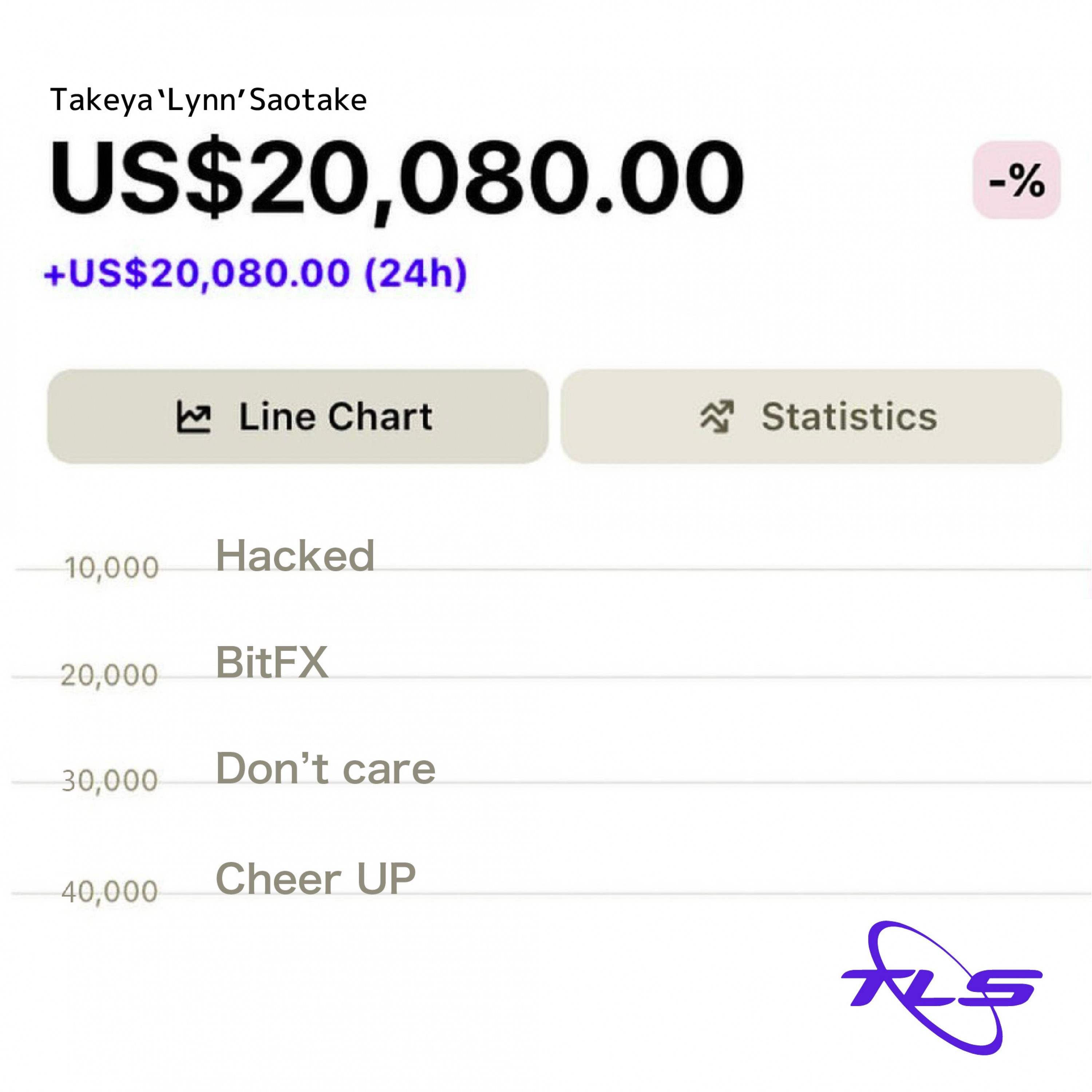Viewport: 1092px width, 1092px height.
Task: Open the BitFX entry
Action: (272, 662)
